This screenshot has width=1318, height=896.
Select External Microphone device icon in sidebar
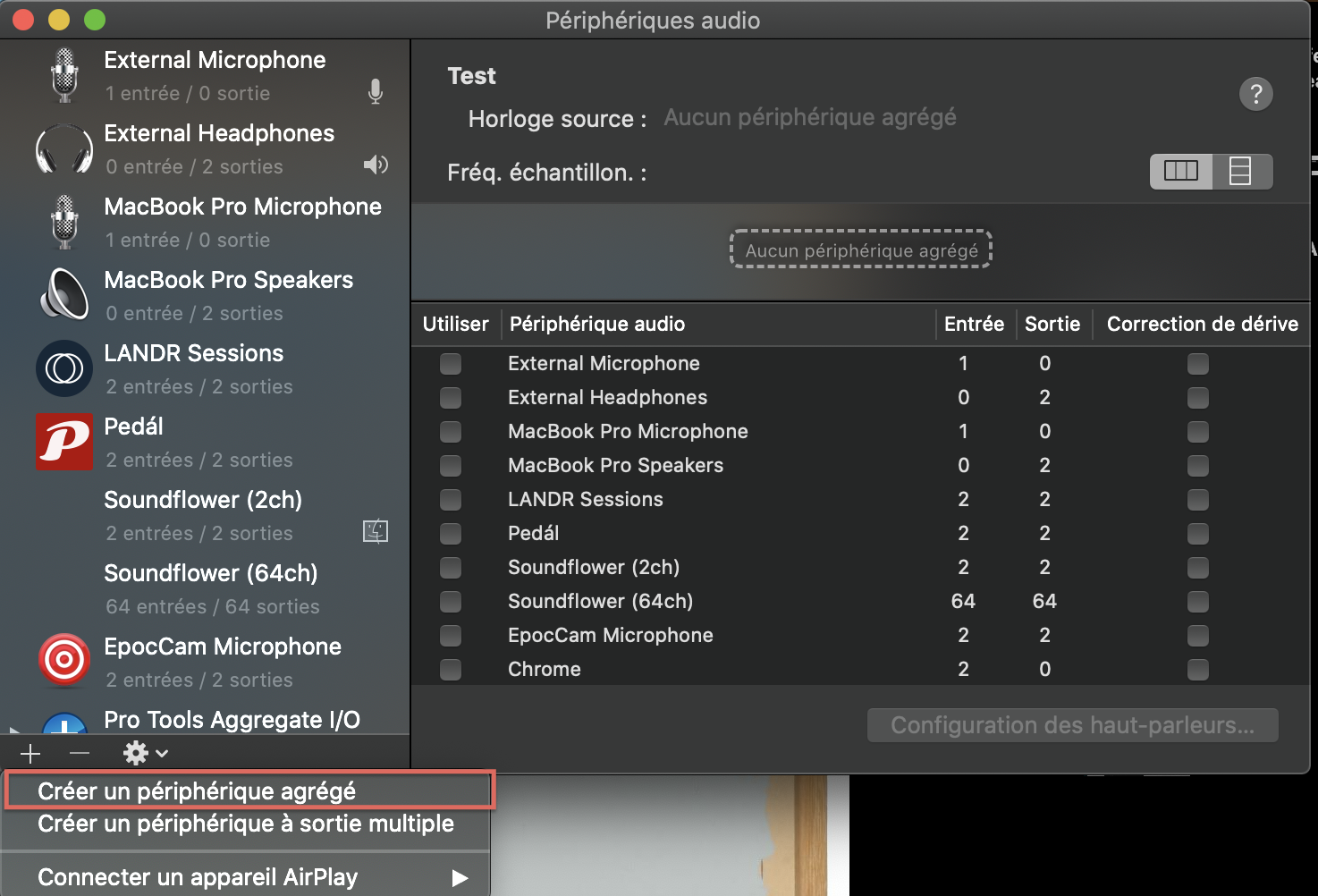64,75
